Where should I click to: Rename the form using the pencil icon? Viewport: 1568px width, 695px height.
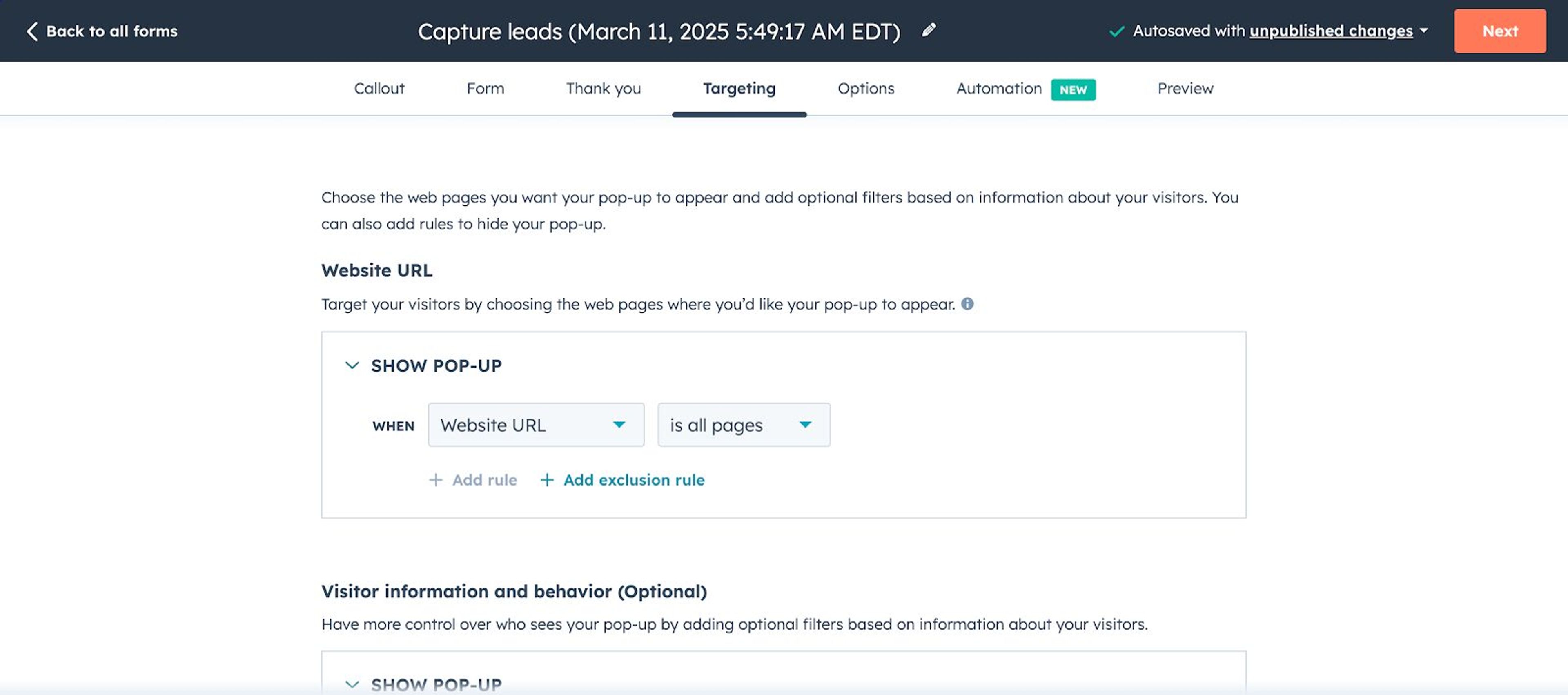928,31
